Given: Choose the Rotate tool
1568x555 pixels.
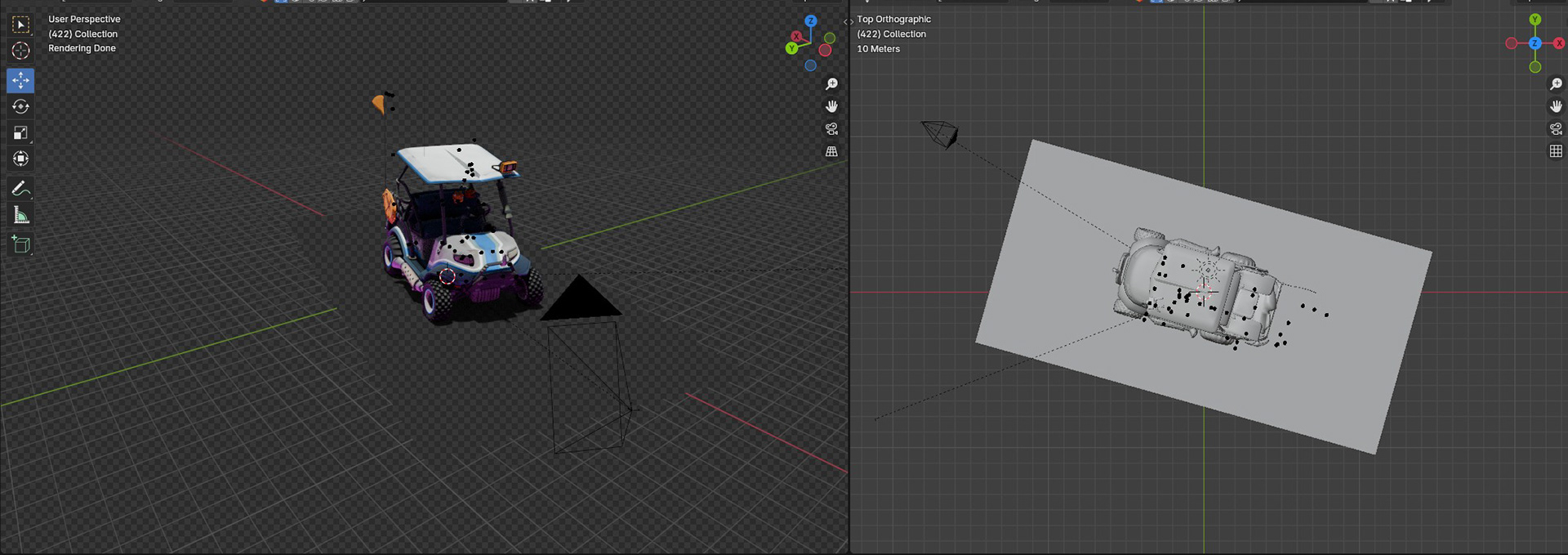Looking at the screenshot, I should tap(20, 106).
